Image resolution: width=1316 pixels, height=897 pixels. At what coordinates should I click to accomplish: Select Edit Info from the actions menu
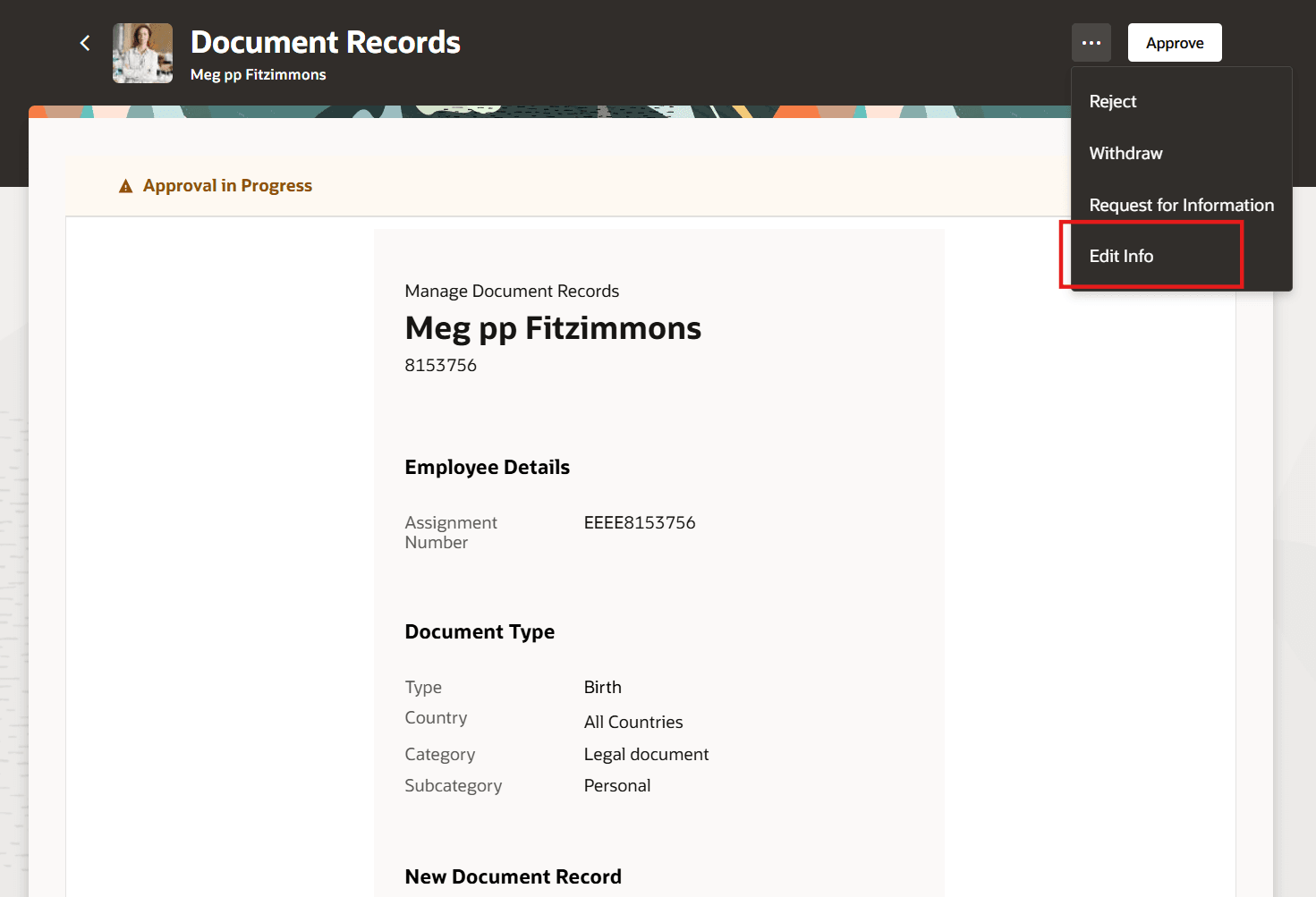pyautogui.click(x=1121, y=256)
